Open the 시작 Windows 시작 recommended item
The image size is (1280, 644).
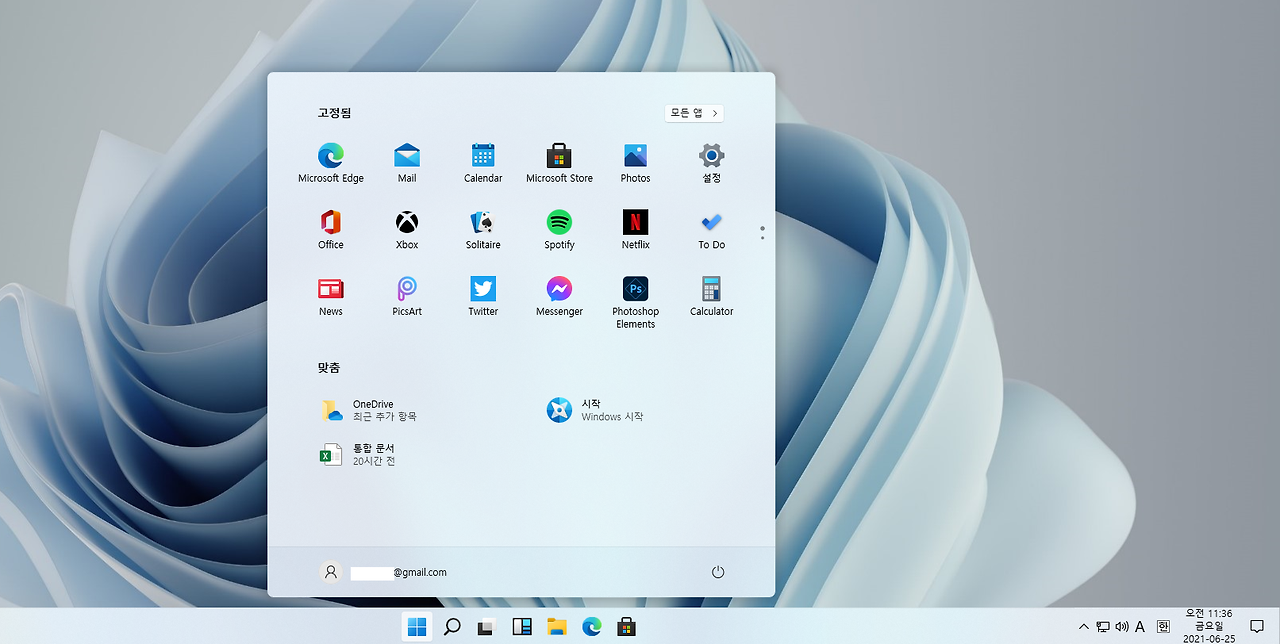tap(596, 410)
